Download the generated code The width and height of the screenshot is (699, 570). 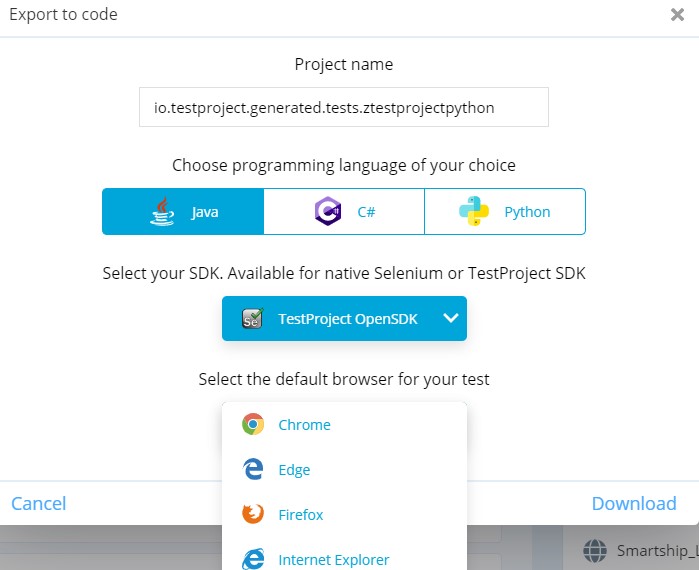[634, 503]
